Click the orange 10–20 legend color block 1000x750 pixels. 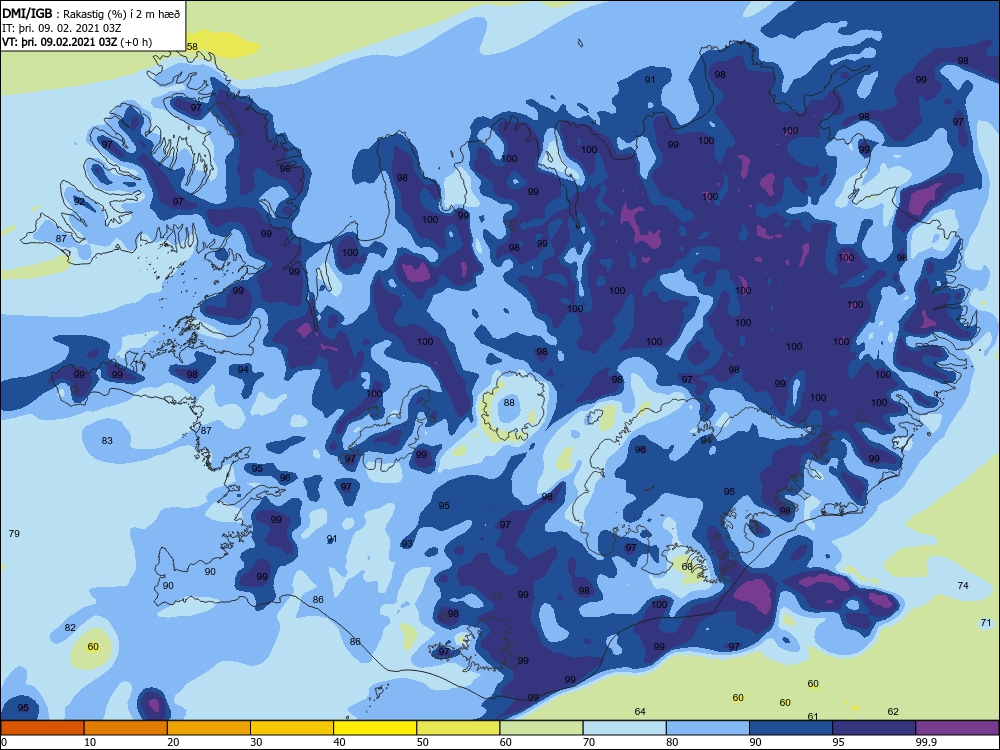tap(126, 728)
